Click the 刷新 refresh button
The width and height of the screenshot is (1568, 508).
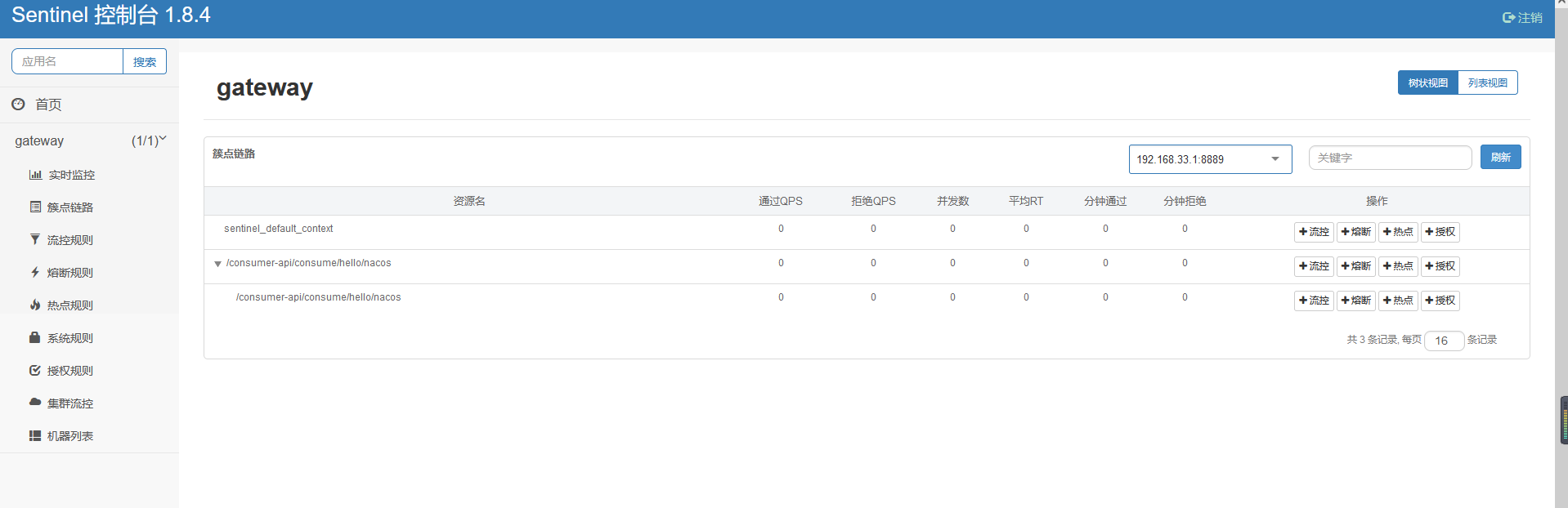[1500, 158]
